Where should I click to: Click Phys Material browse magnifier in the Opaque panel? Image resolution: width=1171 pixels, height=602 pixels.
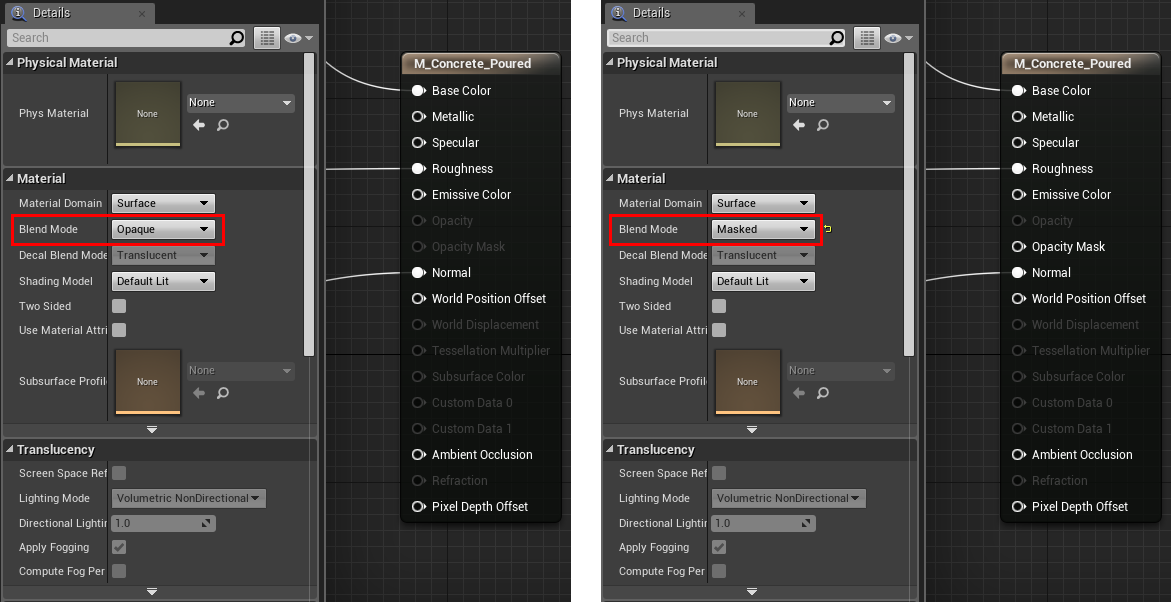click(x=223, y=125)
